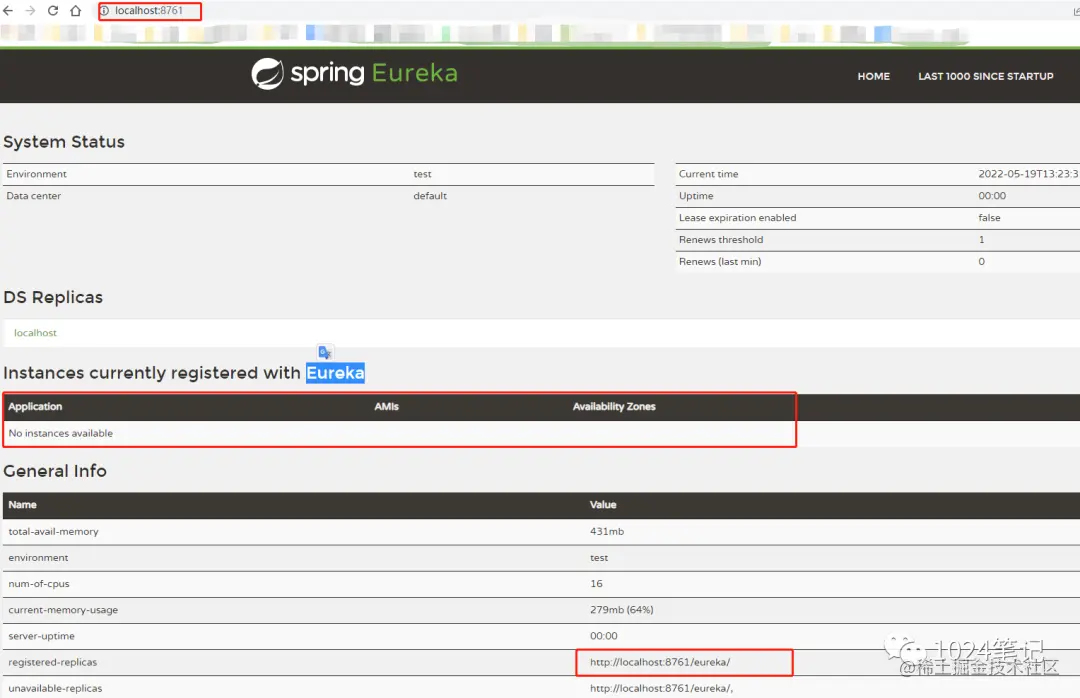Click the value 16 for num-of-cpus

point(596,584)
